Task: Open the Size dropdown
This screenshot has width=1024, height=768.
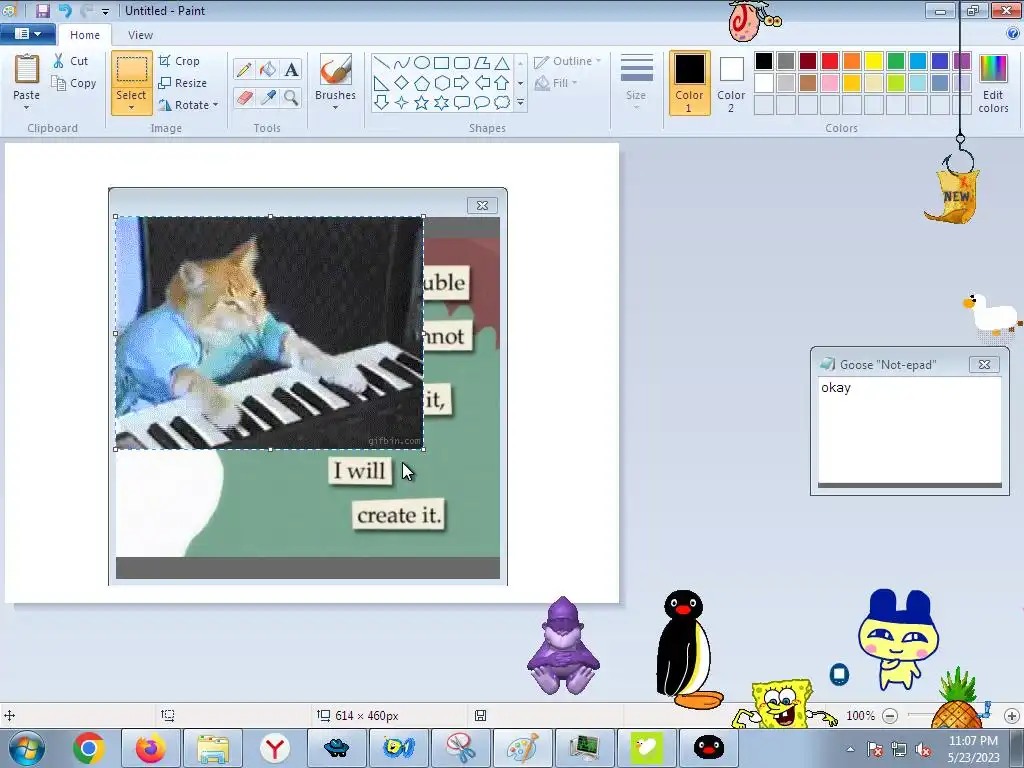Action: (636, 82)
